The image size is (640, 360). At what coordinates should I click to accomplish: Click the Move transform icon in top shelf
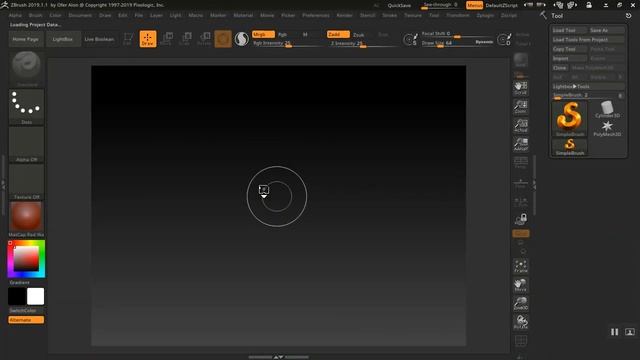coord(166,39)
